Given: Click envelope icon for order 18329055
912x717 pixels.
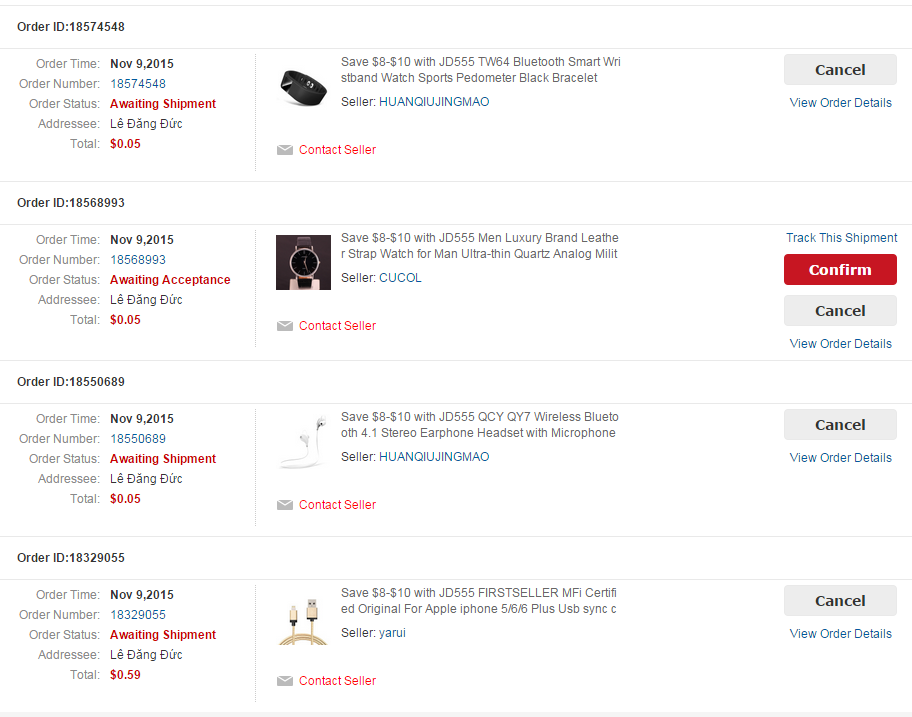Looking at the screenshot, I should (x=285, y=681).
